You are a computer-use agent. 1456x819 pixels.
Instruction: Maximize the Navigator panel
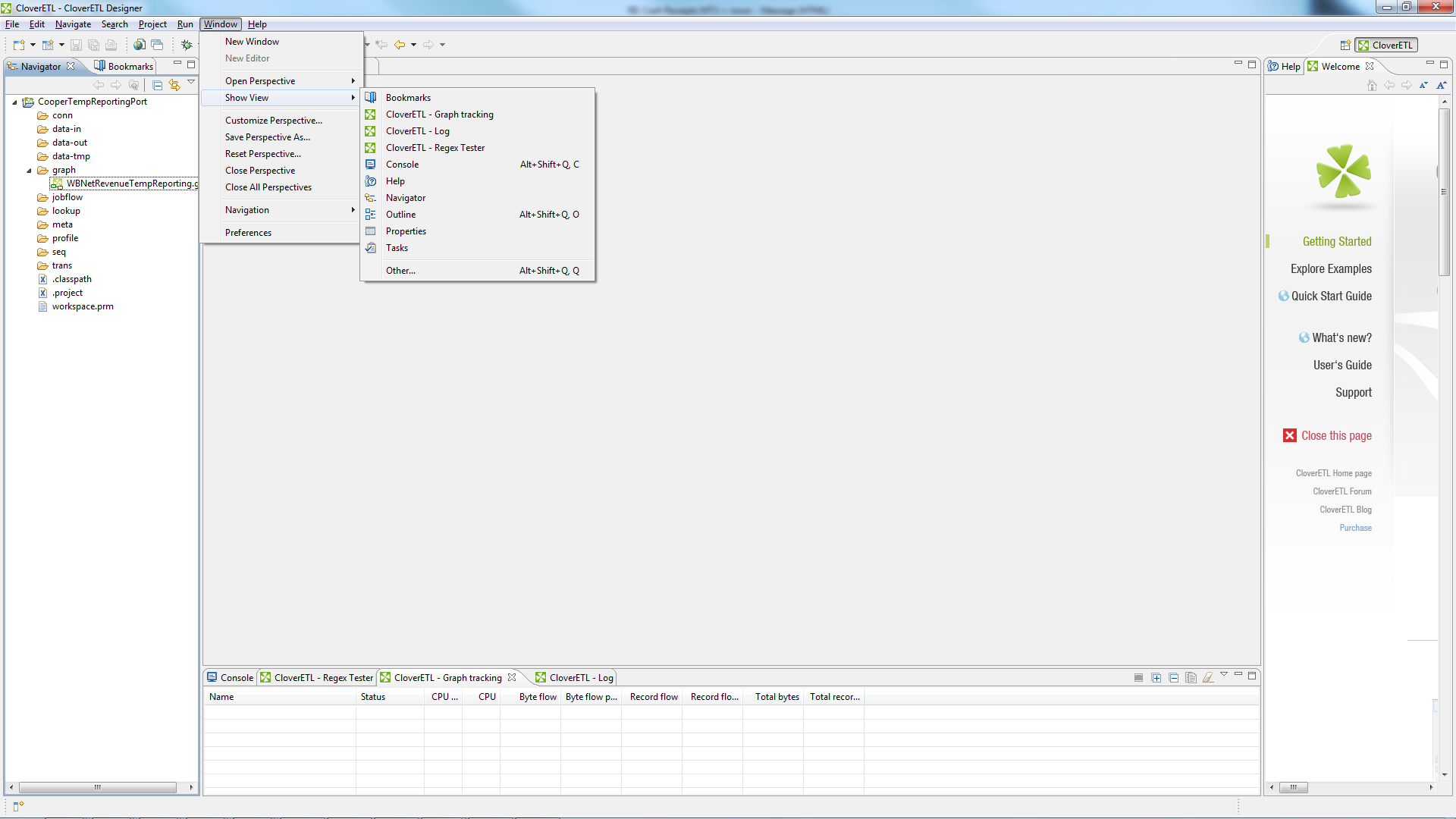[x=192, y=64]
